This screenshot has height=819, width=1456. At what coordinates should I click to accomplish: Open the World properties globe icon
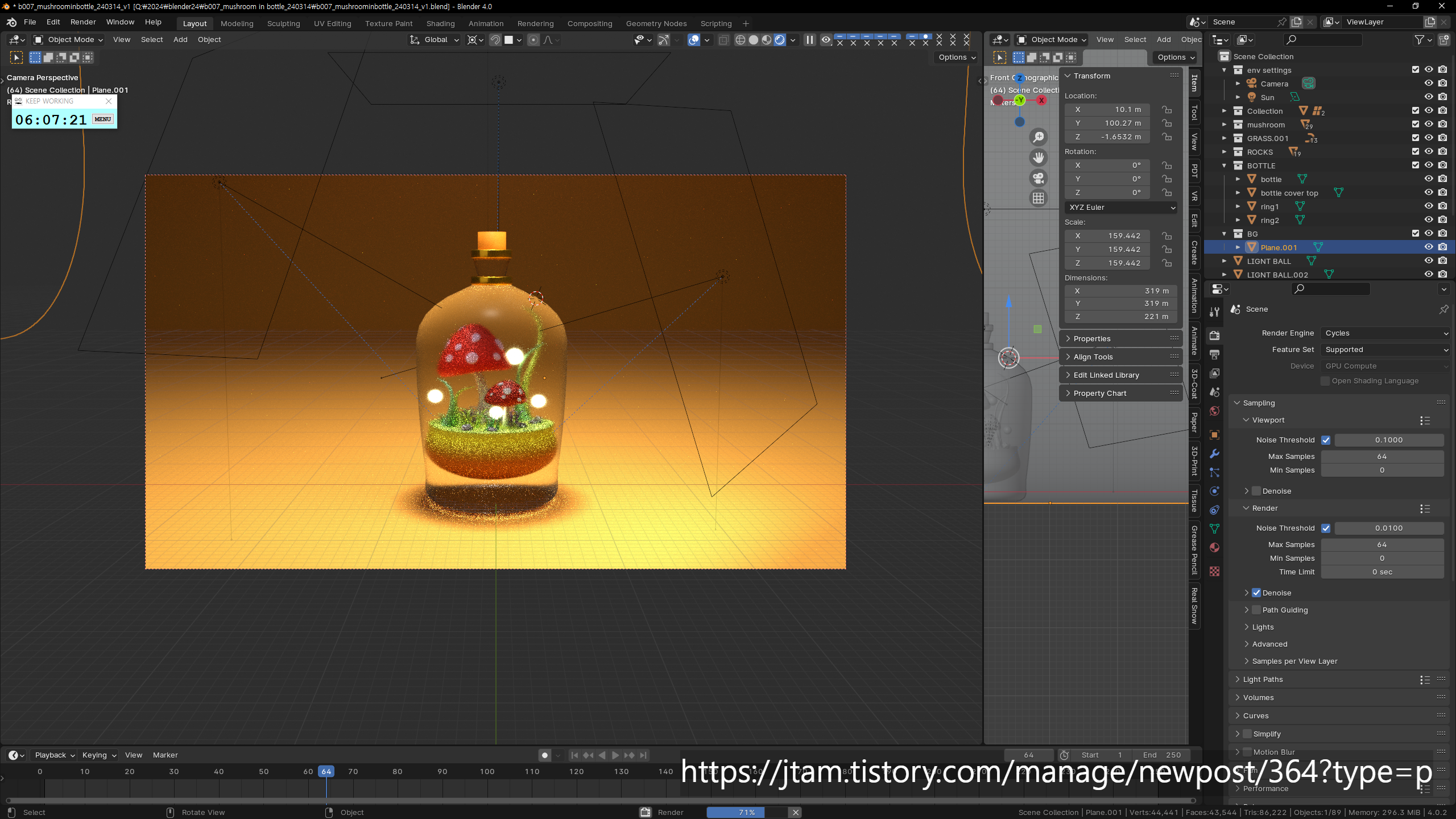pyautogui.click(x=1214, y=411)
